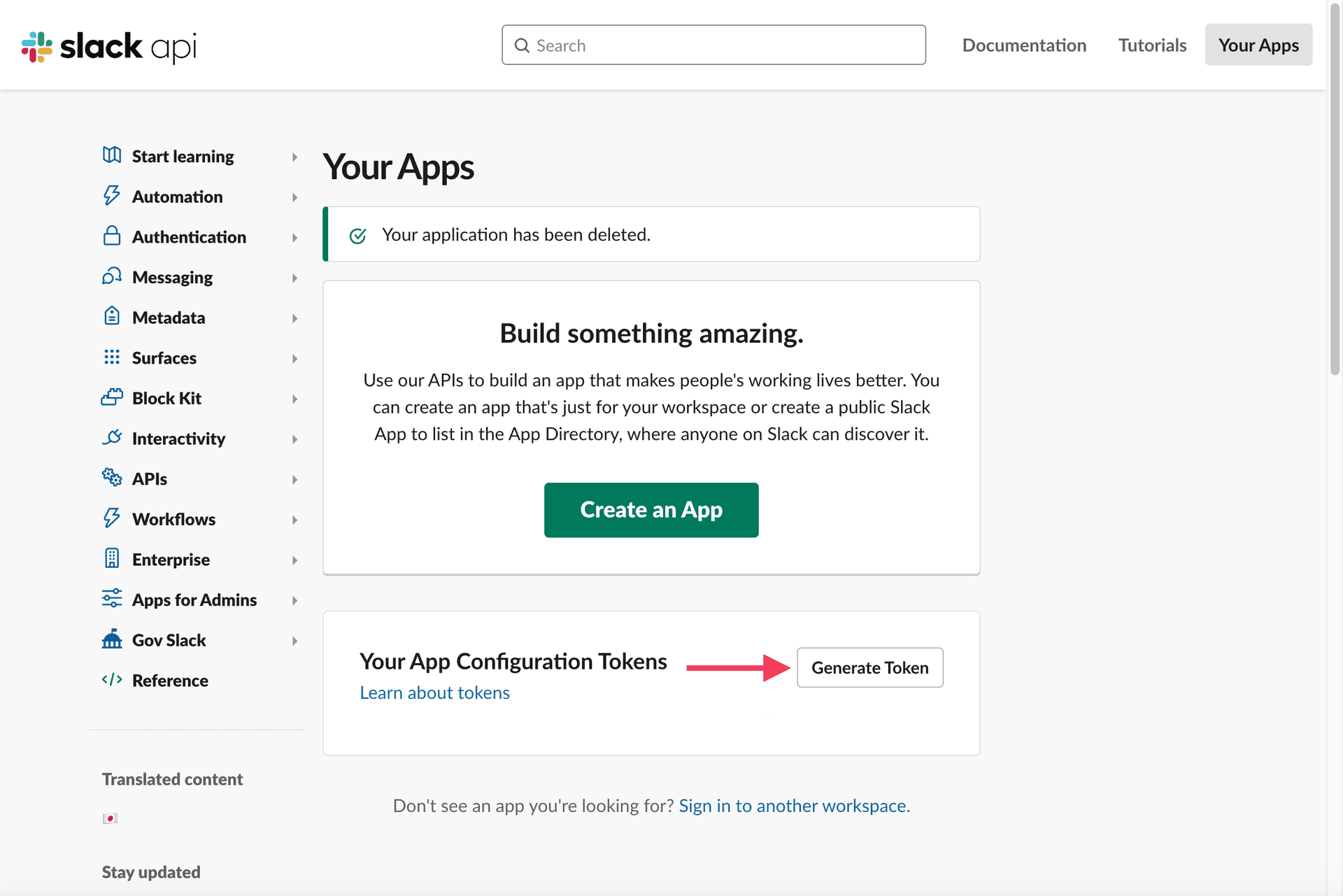Select the Your Apps nav tab
The height and width of the screenshot is (896, 1343).
1258,45
